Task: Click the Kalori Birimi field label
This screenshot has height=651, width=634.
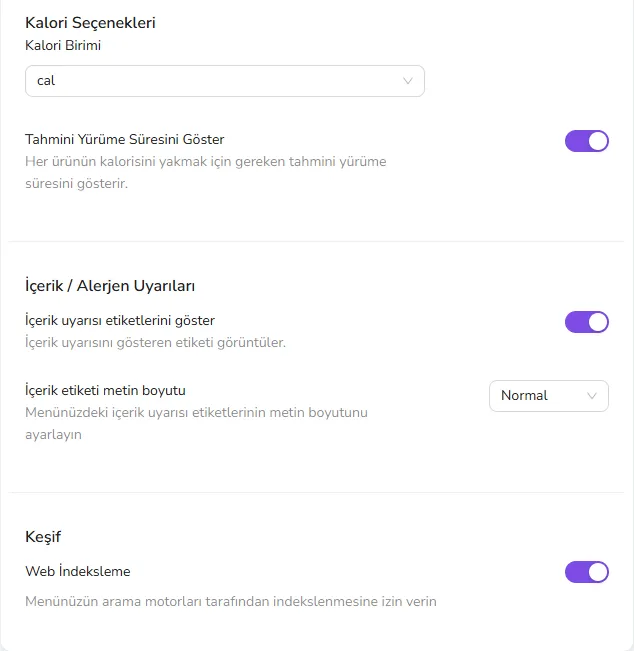Action: point(63,45)
